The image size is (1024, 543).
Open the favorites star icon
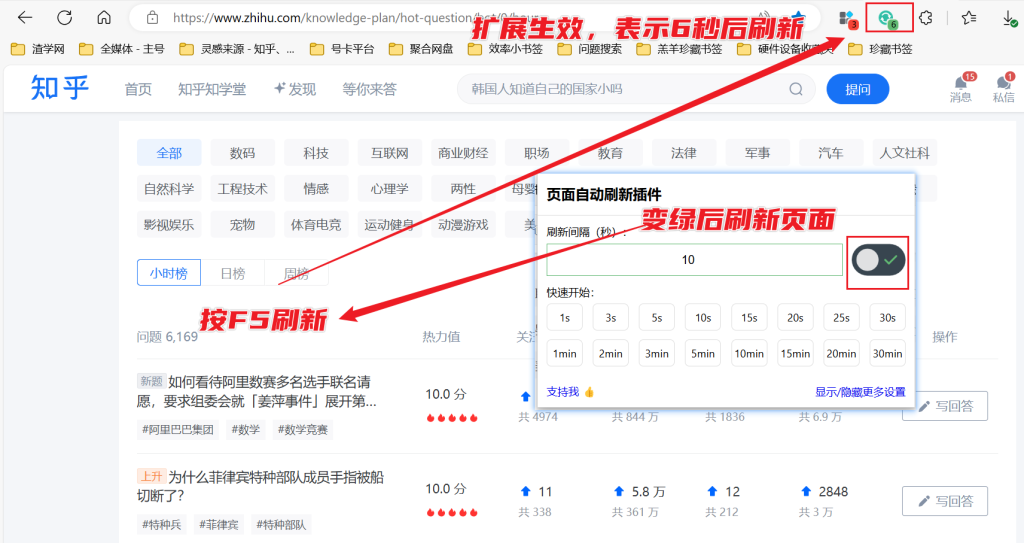click(969, 18)
